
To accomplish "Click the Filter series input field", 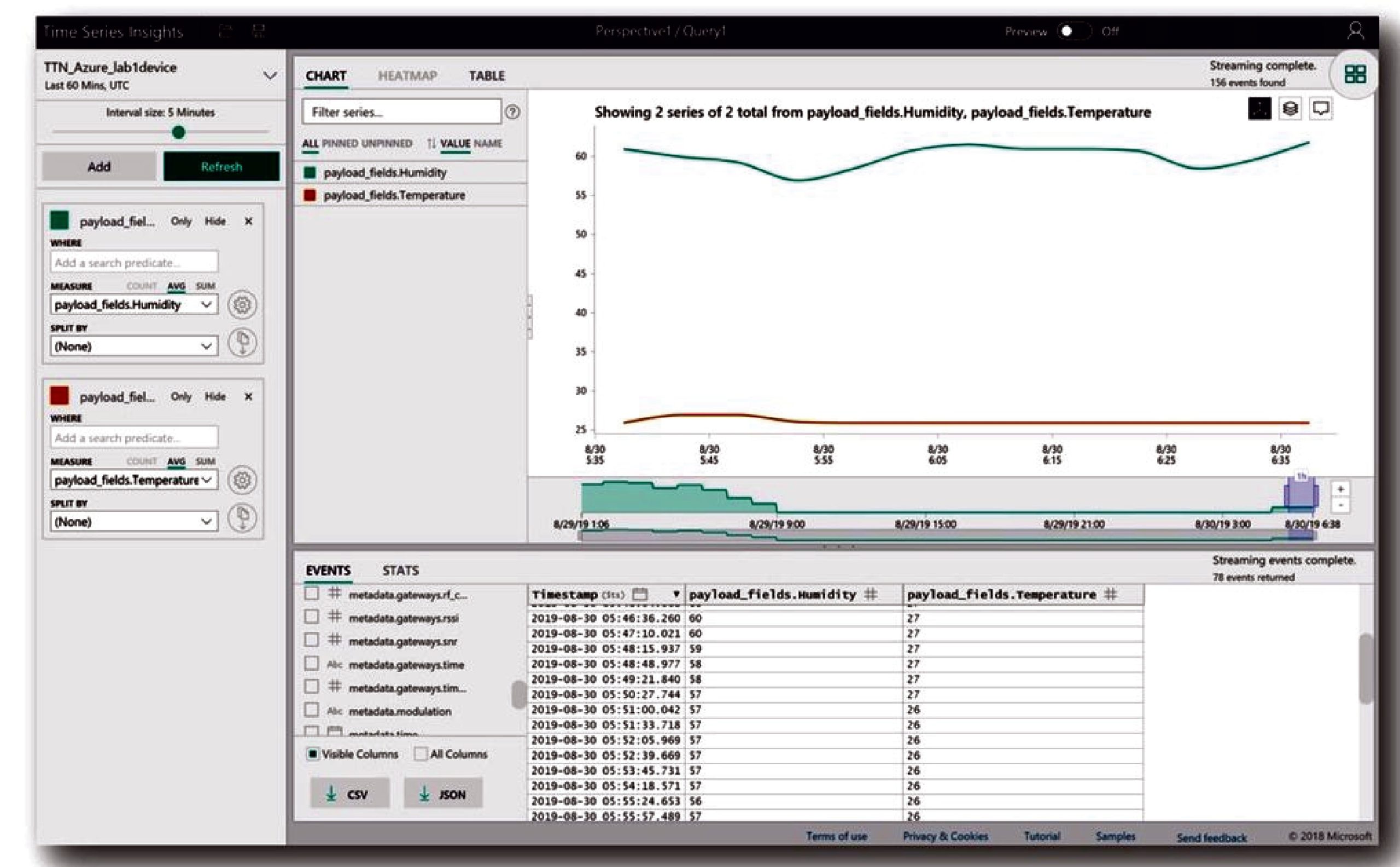I will [x=401, y=112].
